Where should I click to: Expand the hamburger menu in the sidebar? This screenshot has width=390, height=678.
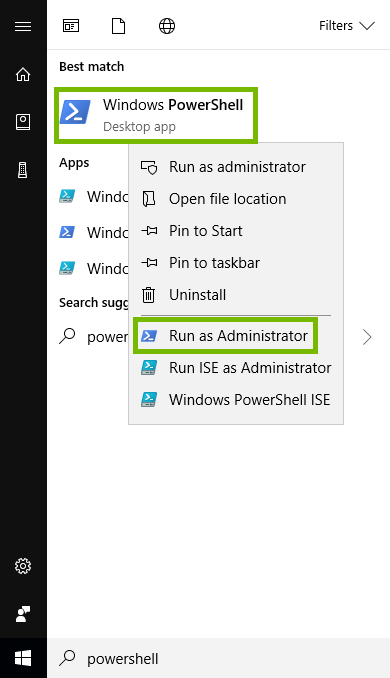pos(23,26)
